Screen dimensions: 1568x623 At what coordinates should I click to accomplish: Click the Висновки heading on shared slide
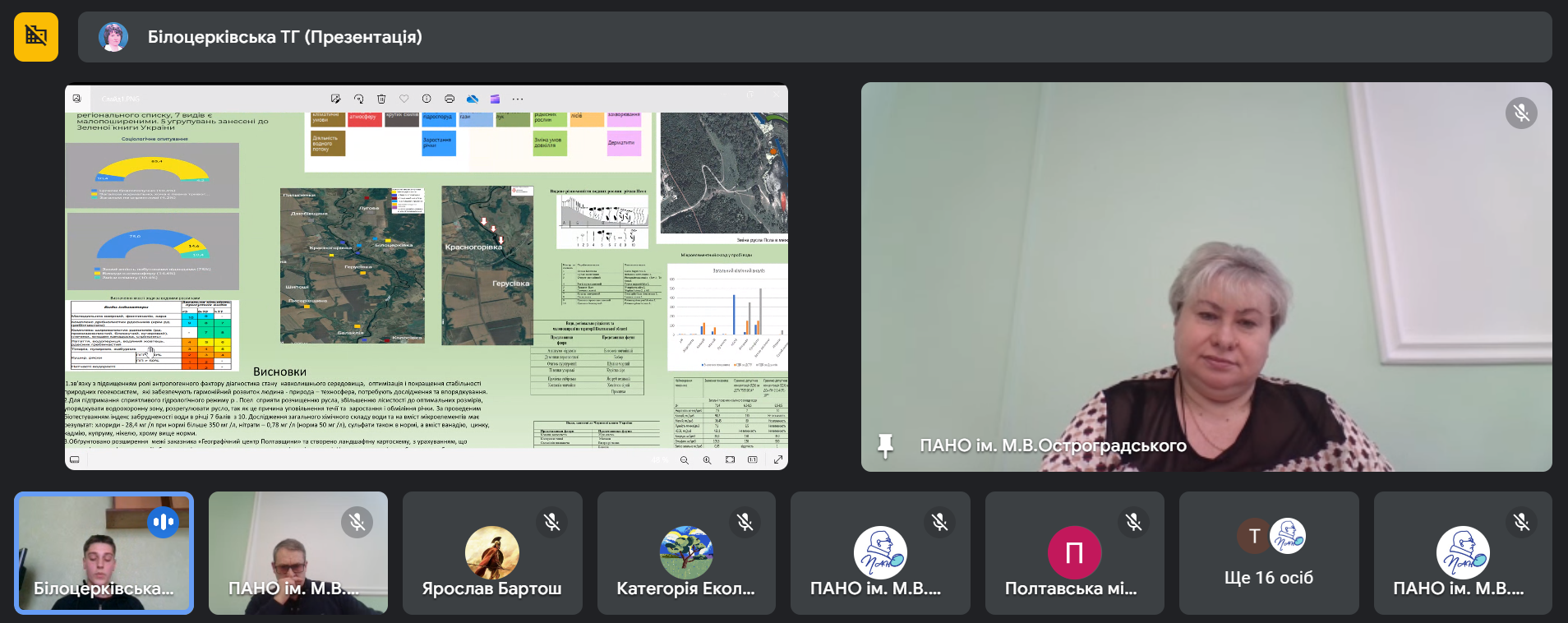pos(279,371)
